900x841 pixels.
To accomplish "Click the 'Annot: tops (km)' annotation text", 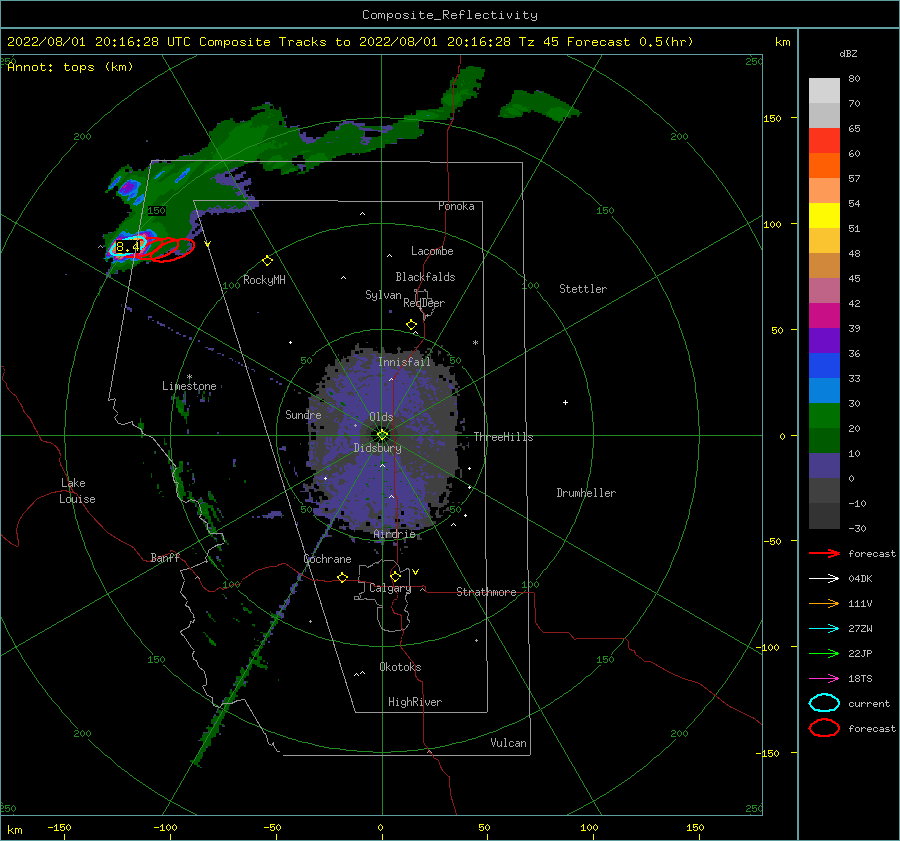I will (70, 67).
